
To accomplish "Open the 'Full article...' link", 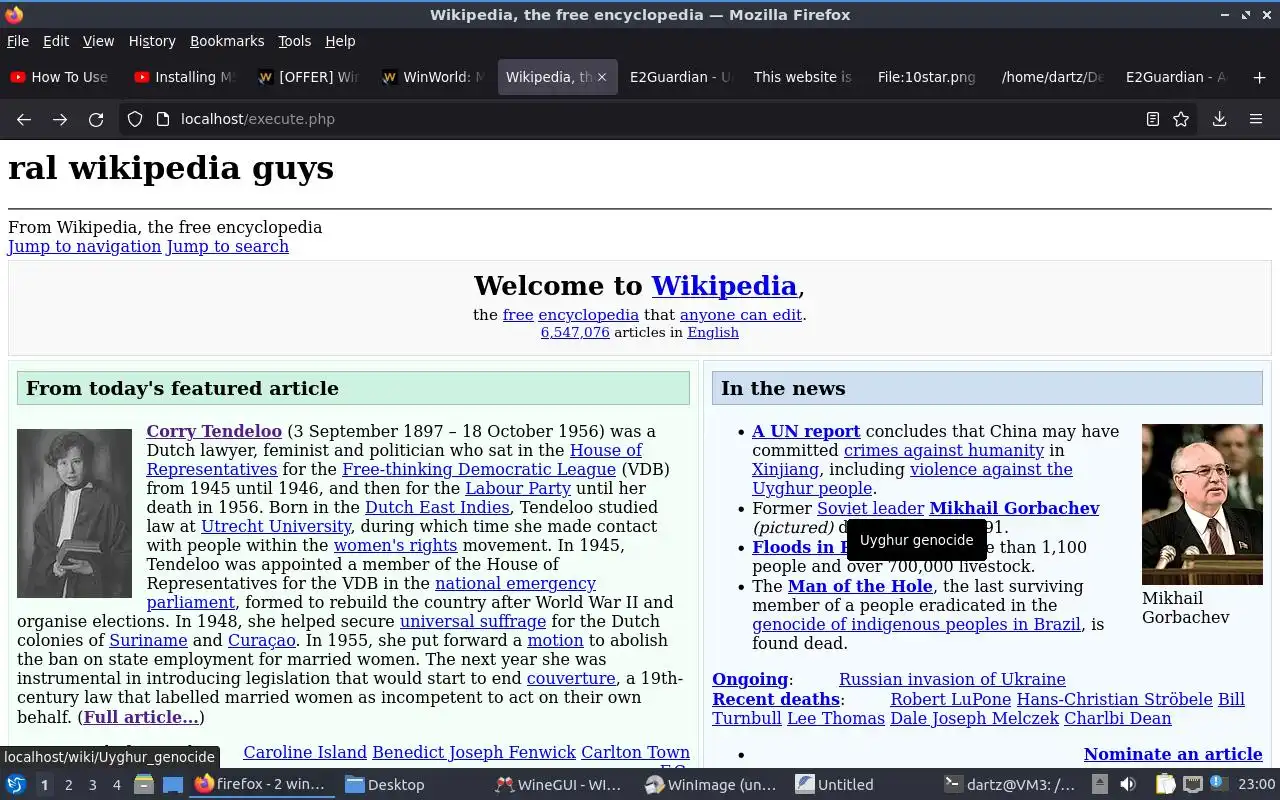I will click(x=141, y=717).
